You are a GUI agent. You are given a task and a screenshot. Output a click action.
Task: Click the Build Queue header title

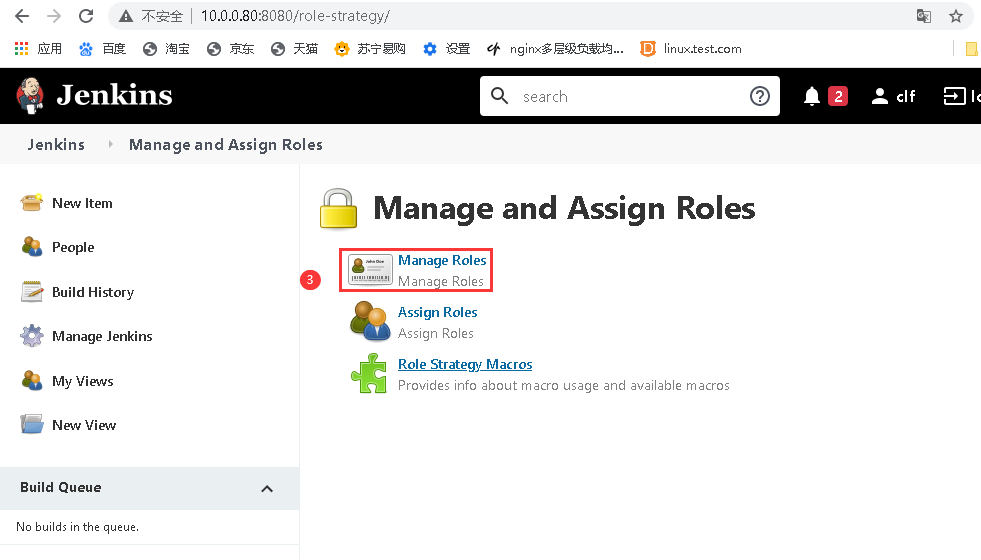(x=61, y=487)
